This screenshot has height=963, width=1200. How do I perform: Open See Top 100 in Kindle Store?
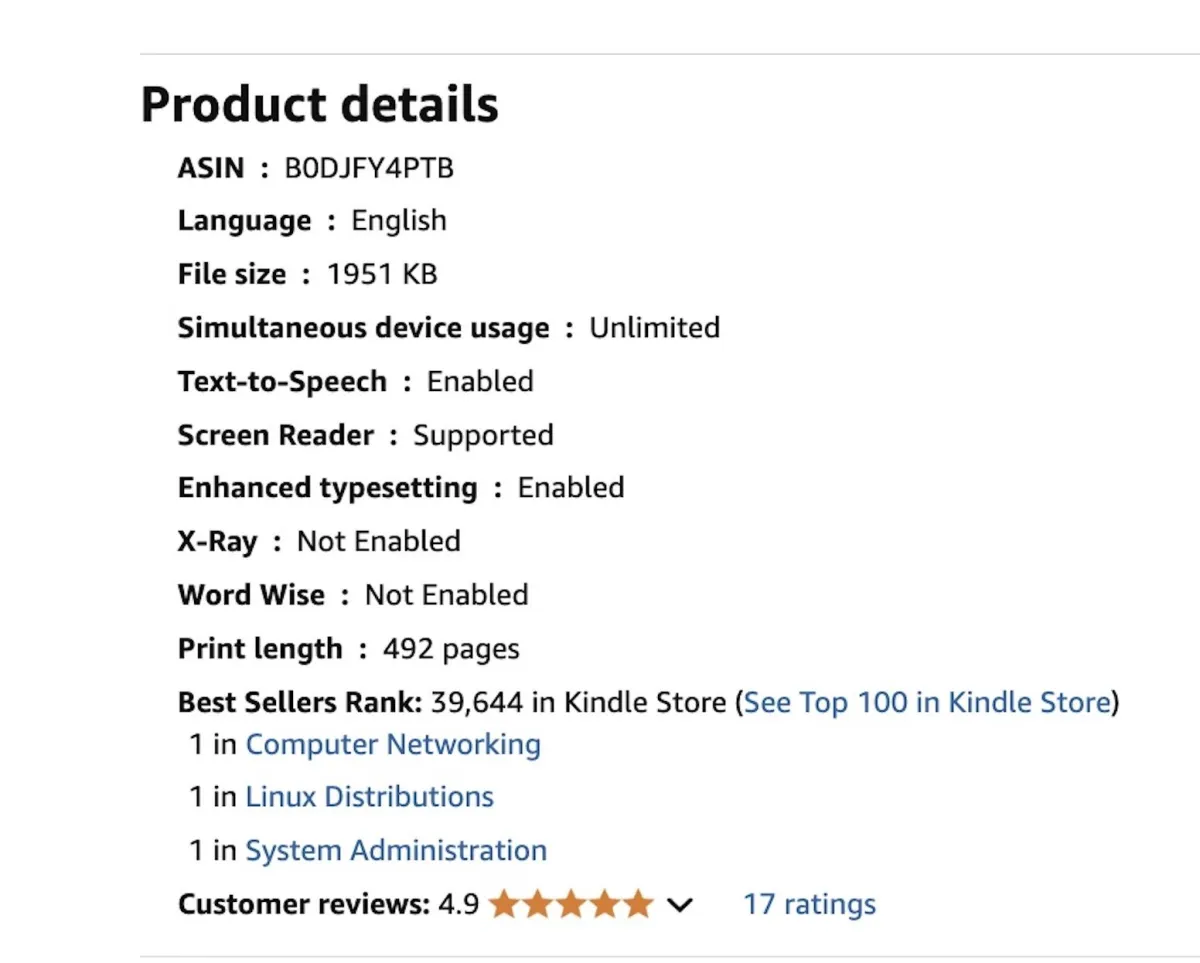pos(927,702)
